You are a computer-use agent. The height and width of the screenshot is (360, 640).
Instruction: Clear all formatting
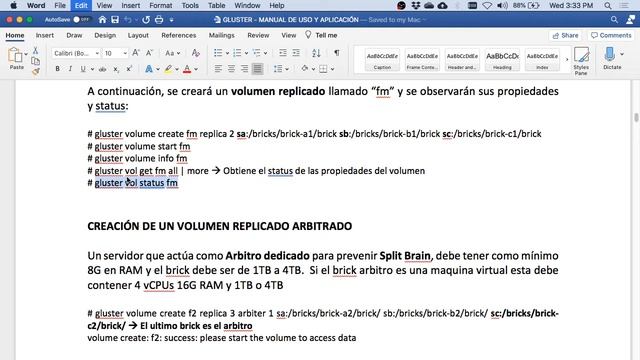click(x=196, y=53)
